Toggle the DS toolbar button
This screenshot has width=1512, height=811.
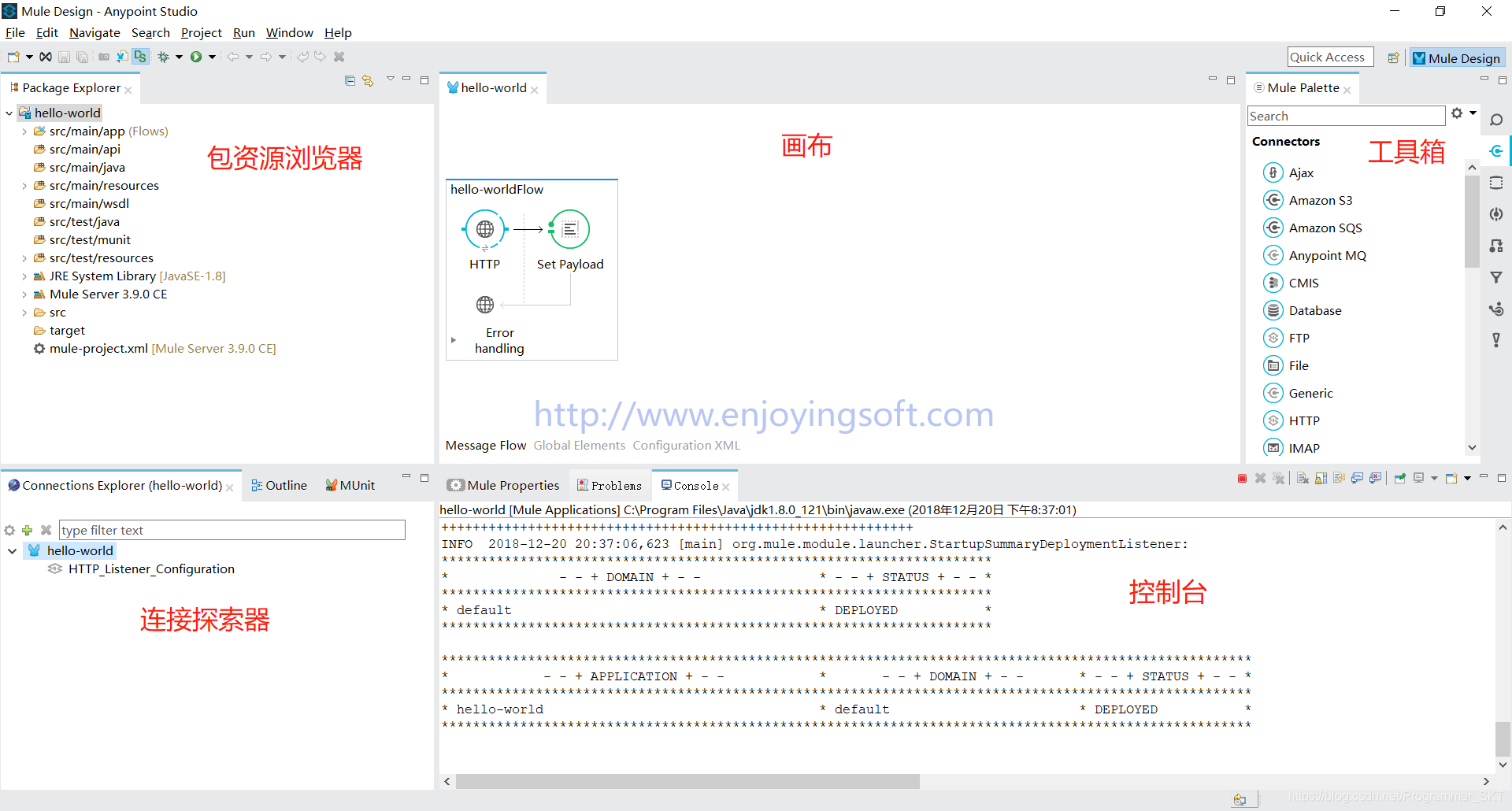140,57
